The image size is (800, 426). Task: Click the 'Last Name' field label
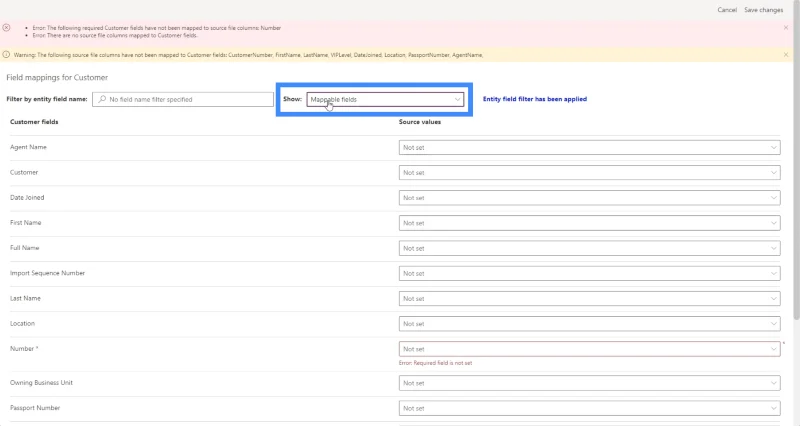click(x=25, y=298)
